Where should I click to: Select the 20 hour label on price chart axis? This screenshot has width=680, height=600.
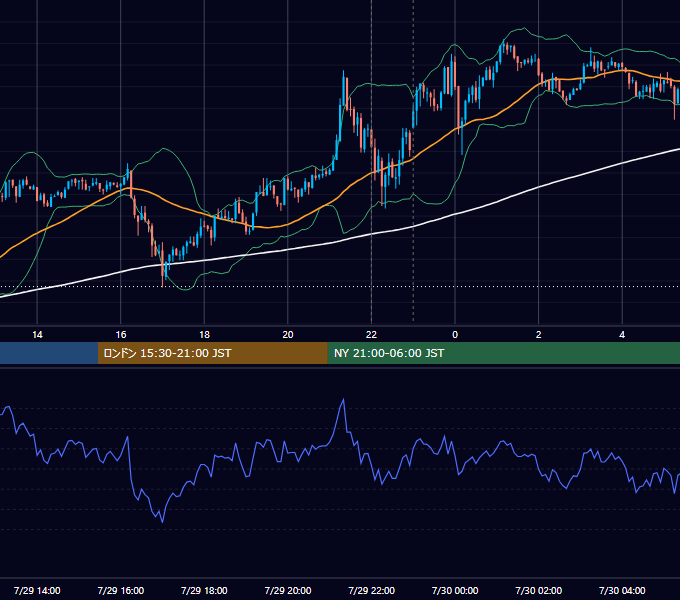point(288,335)
